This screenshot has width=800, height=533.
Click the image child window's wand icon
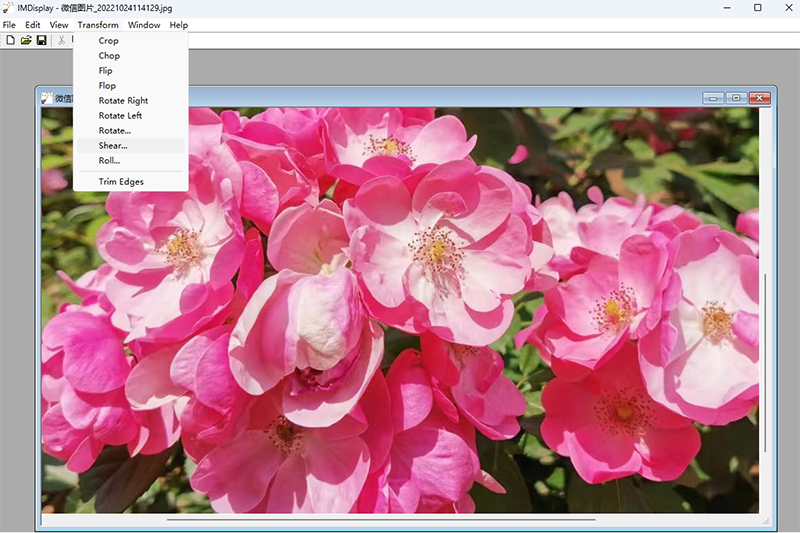coord(46,98)
